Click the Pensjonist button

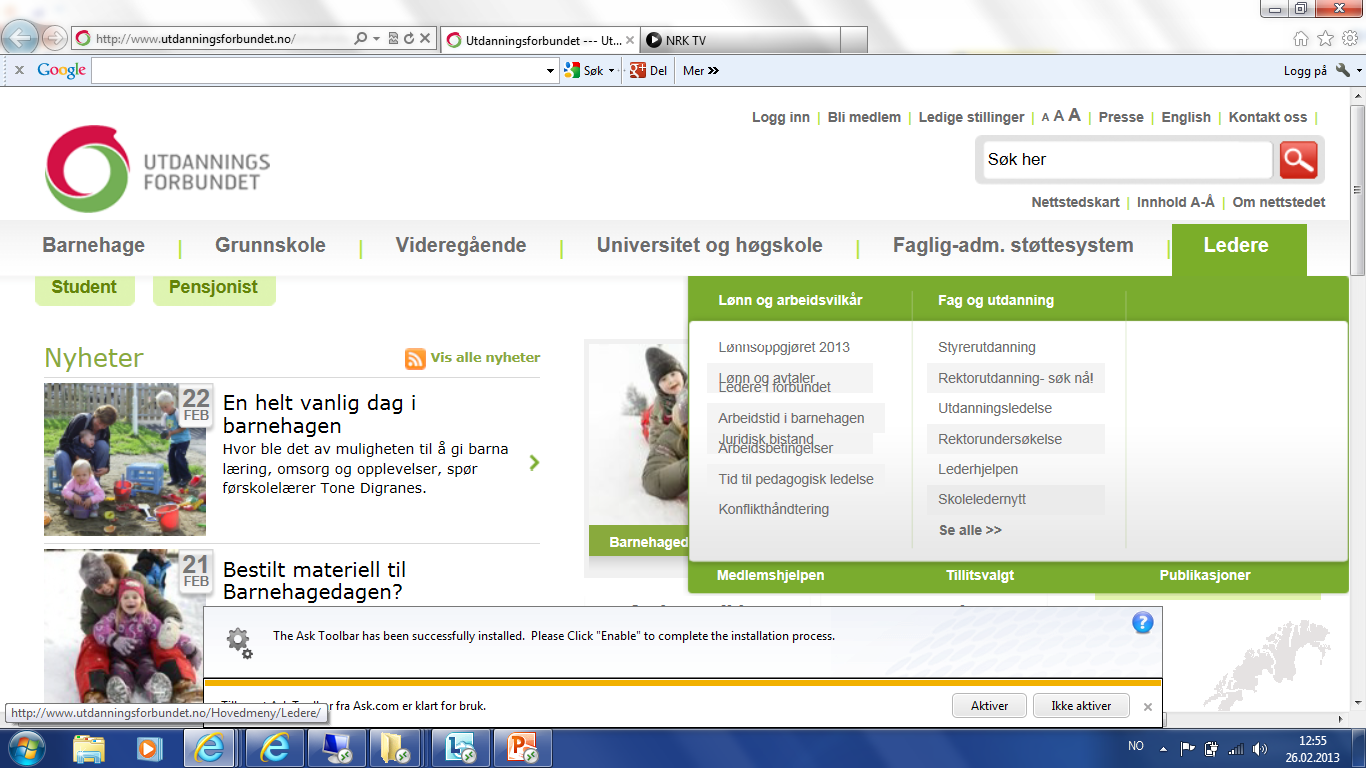[213, 288]
